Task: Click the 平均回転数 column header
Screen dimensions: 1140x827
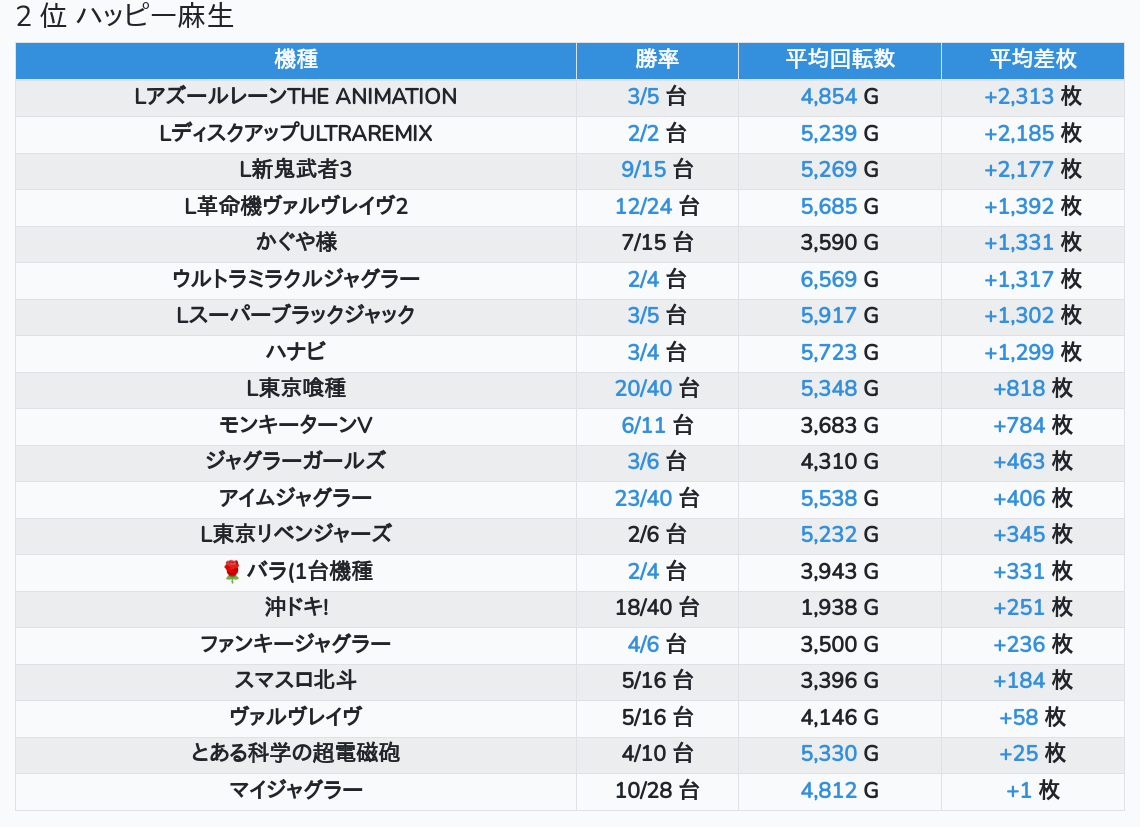Action: (840, 60)
